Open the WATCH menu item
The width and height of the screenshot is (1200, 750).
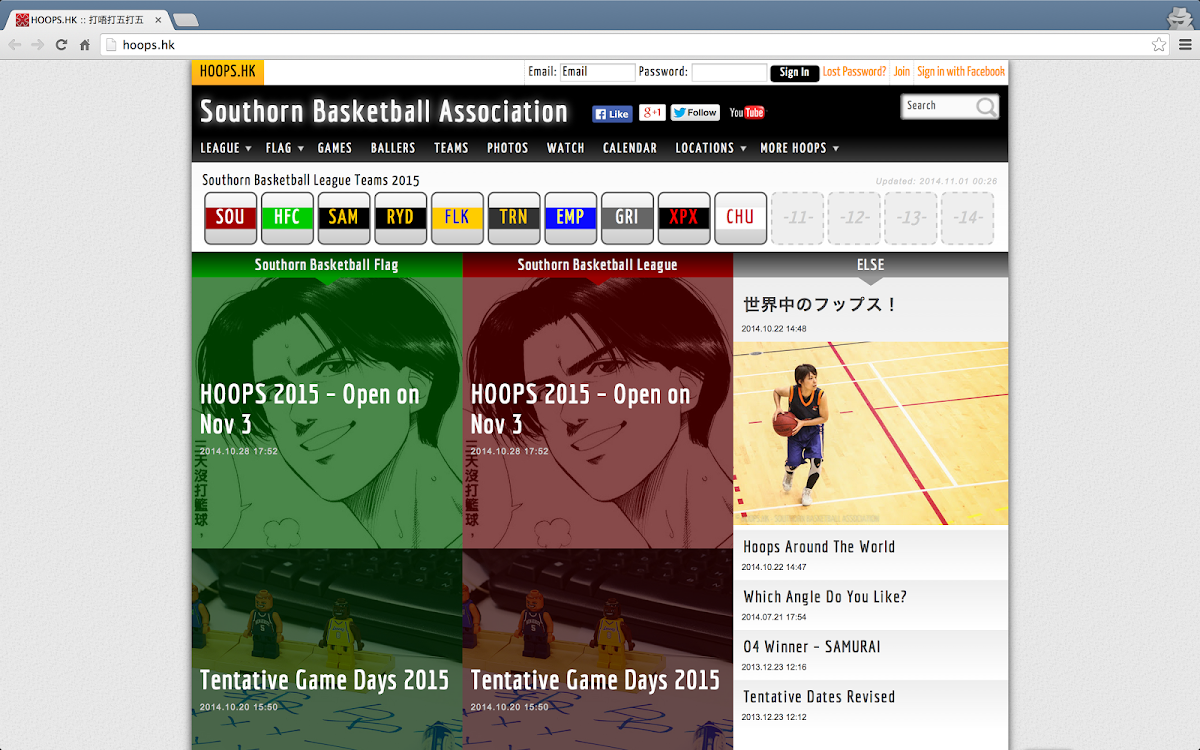pyautogui.click(x=566, y=148)
